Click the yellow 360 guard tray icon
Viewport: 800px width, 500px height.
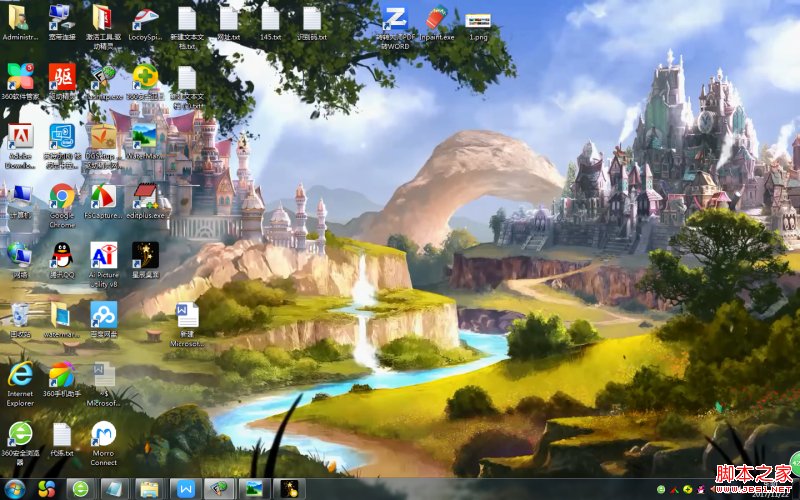point(687,489)
